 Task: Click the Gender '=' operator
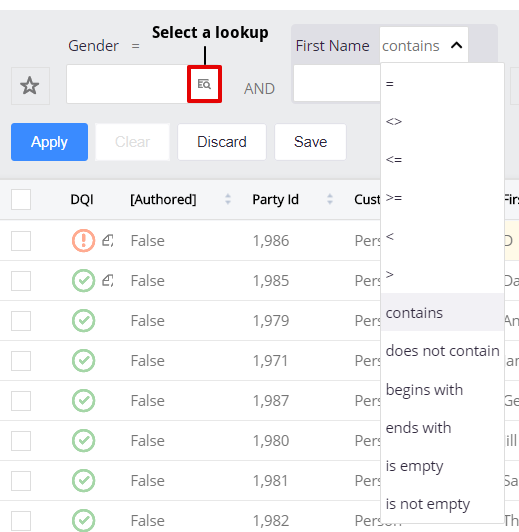(136, 45)
